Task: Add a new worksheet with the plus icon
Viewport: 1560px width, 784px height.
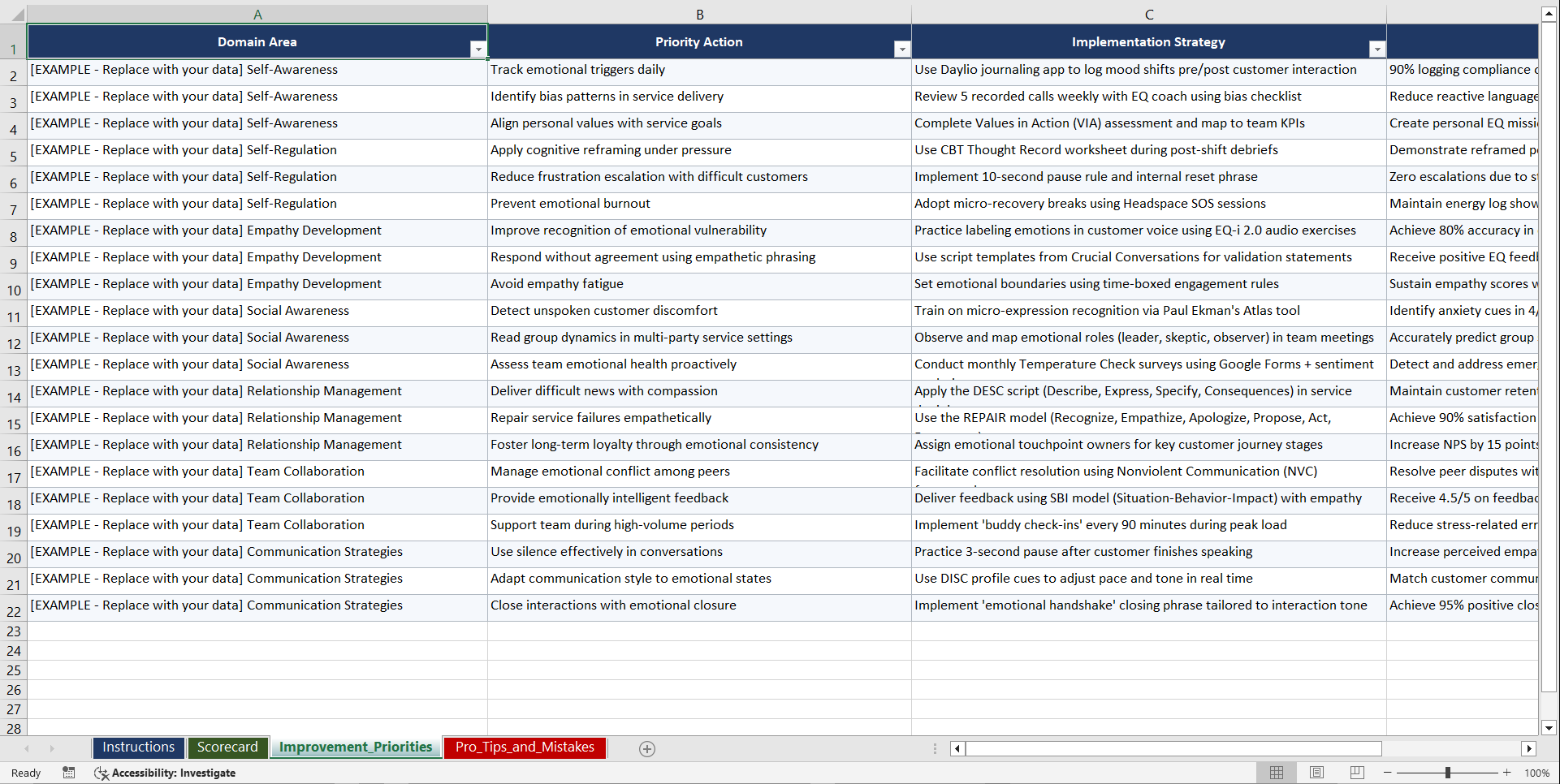Action: point(647,748)
